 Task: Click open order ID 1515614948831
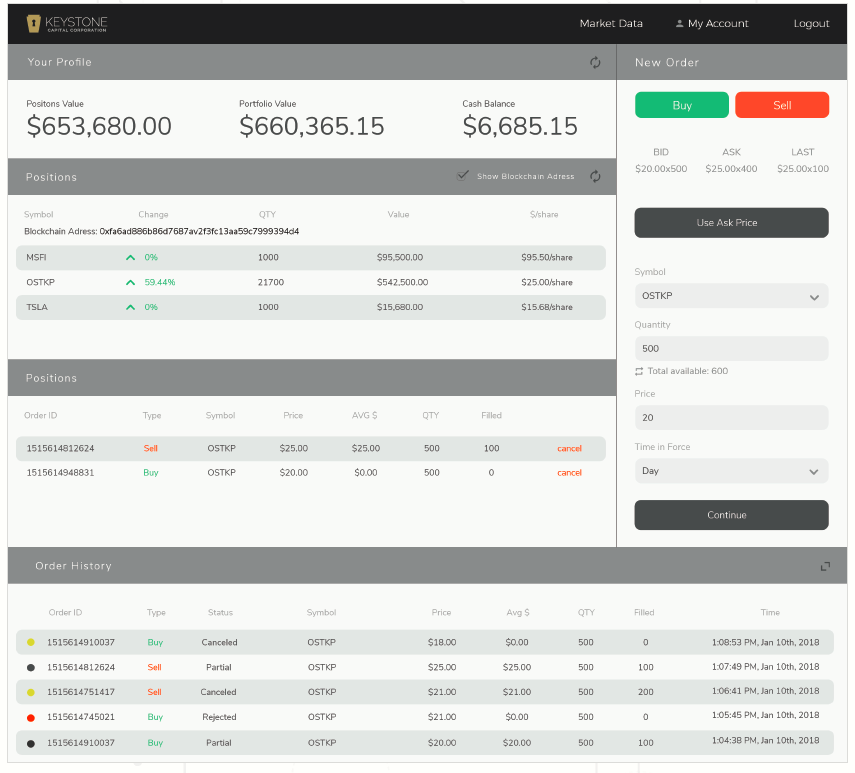click(x=61, y=473)
